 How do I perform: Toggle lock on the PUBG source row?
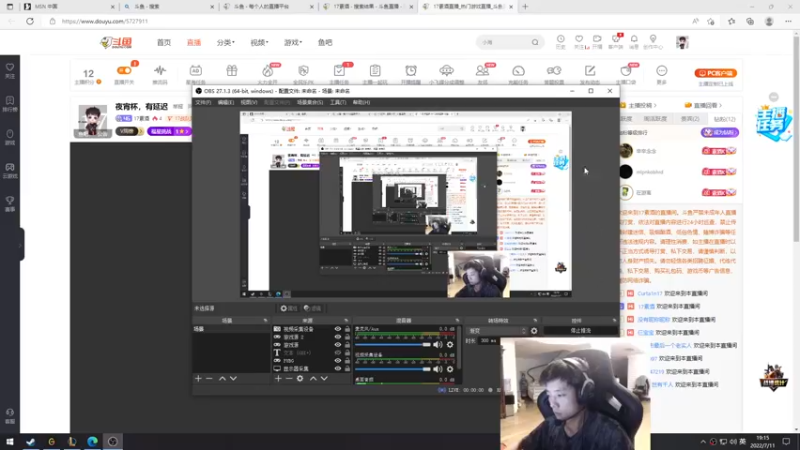[347, 360]
